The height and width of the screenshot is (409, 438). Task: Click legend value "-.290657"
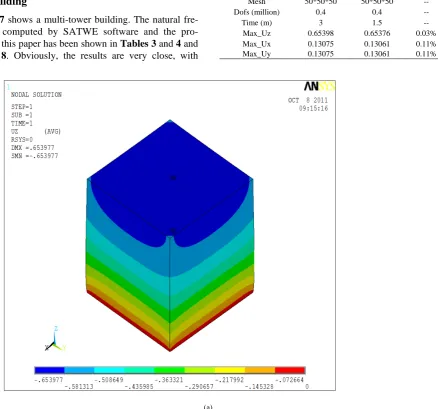199,386
